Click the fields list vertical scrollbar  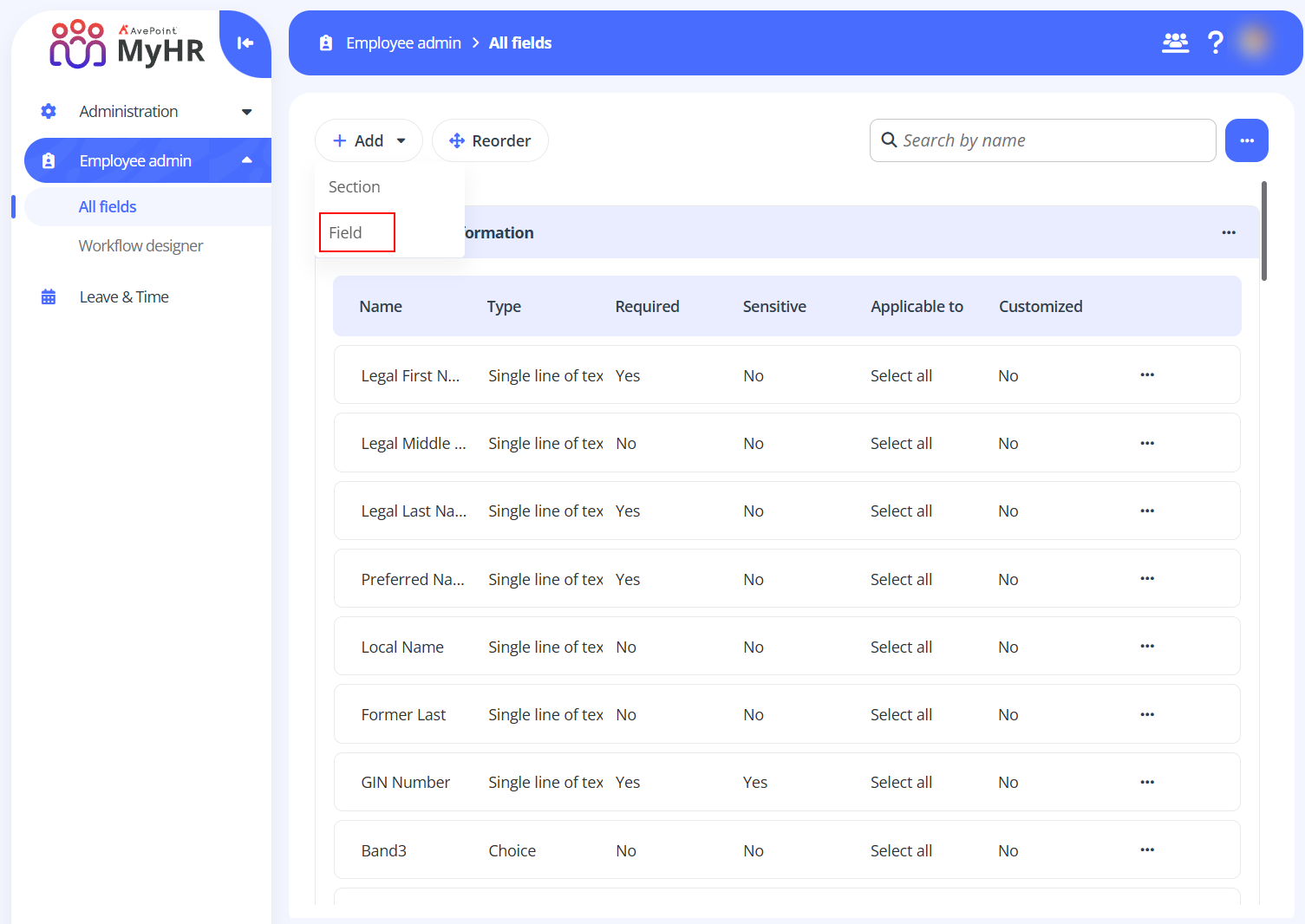click(x=1264, y=231)
